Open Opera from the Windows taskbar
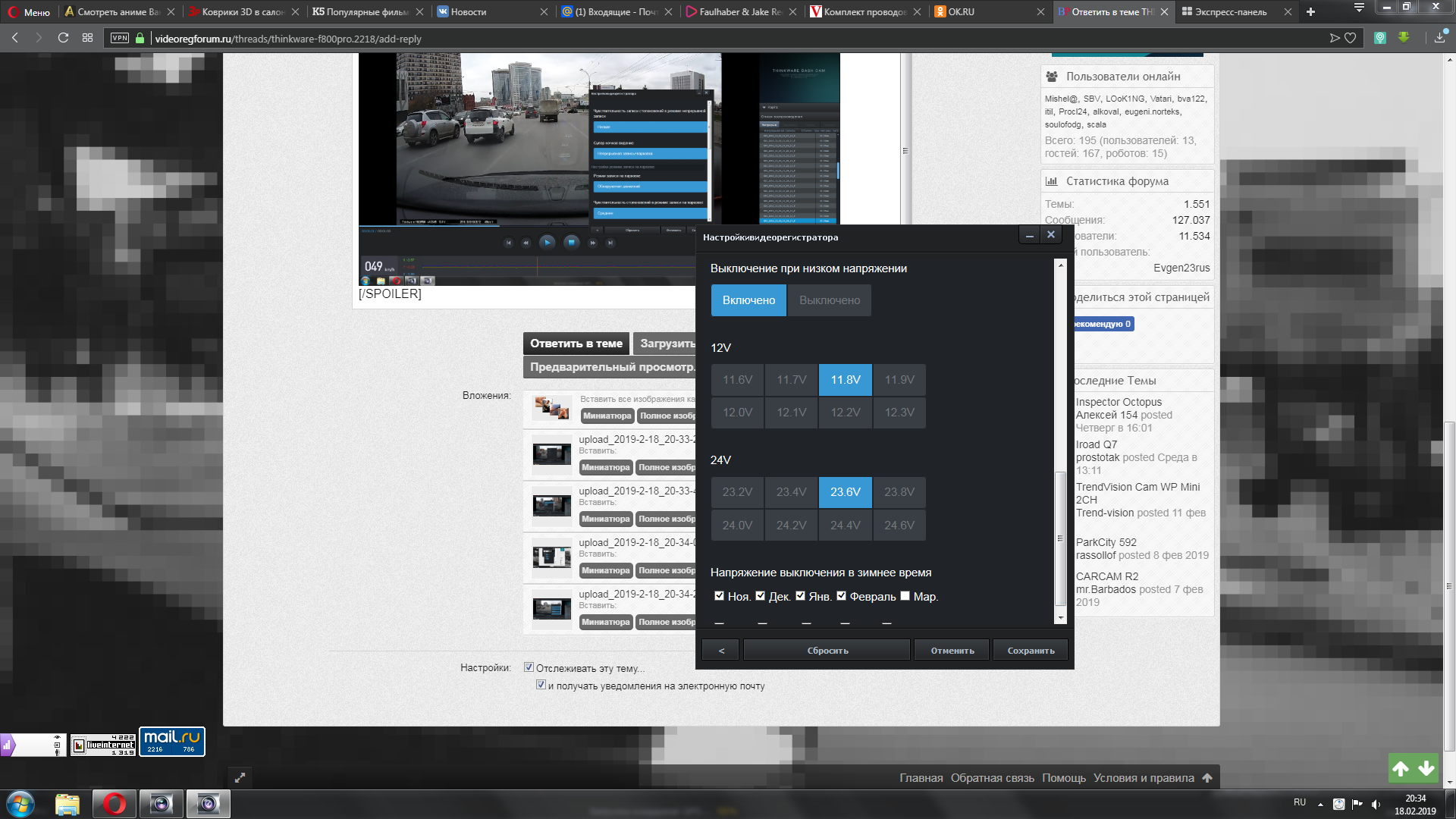The height and width of the screenshot is (819, 1456). click(x=115, y=804)
